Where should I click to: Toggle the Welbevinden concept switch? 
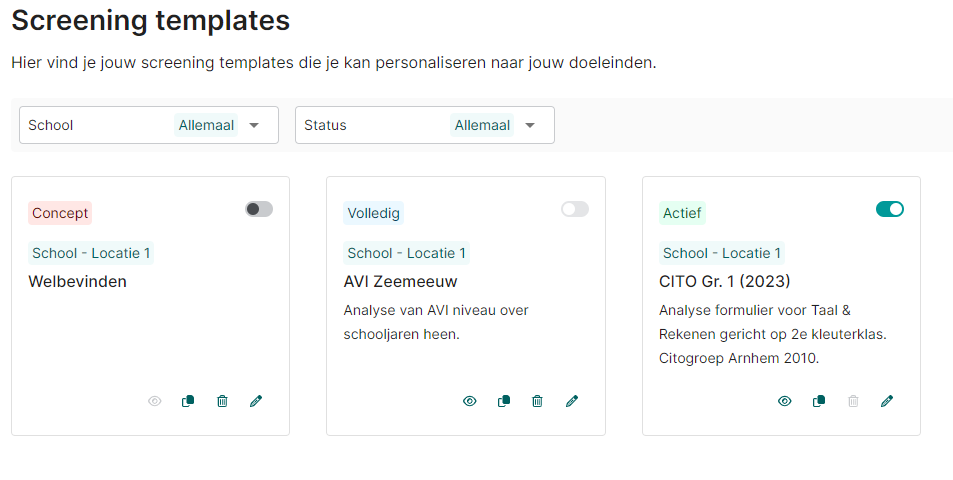pos(259,209)
